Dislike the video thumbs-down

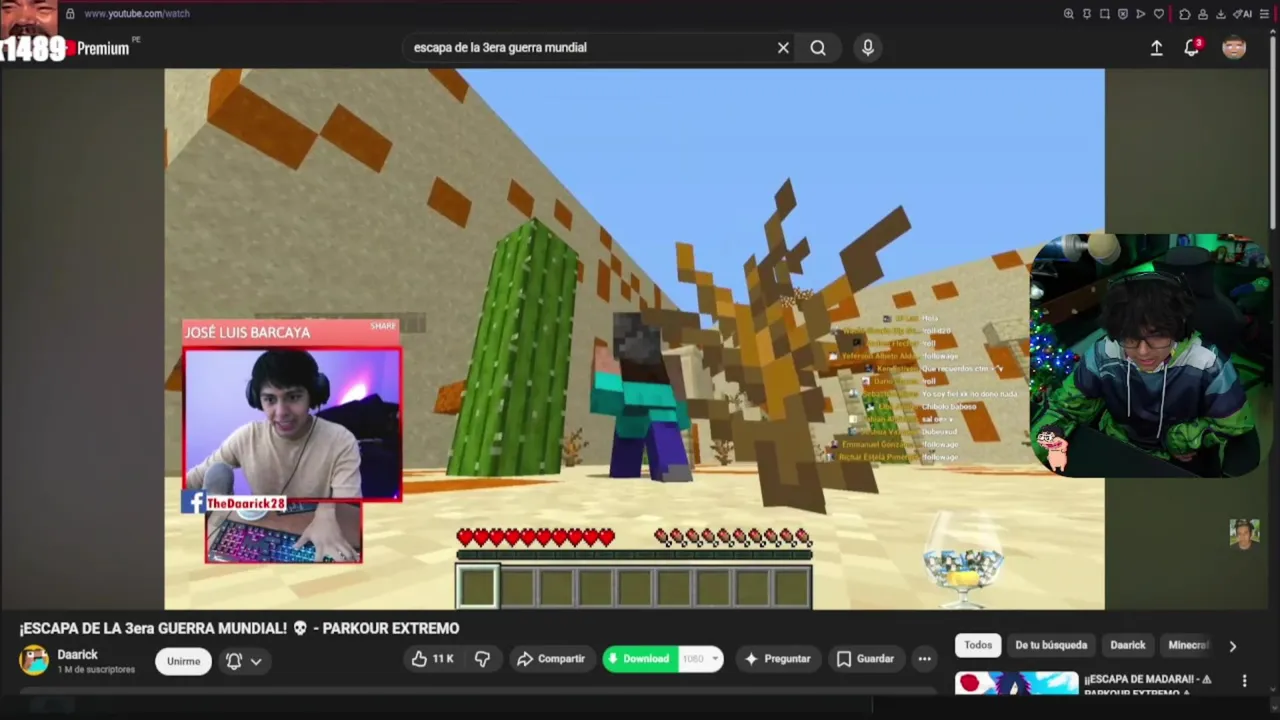[482, 659]
